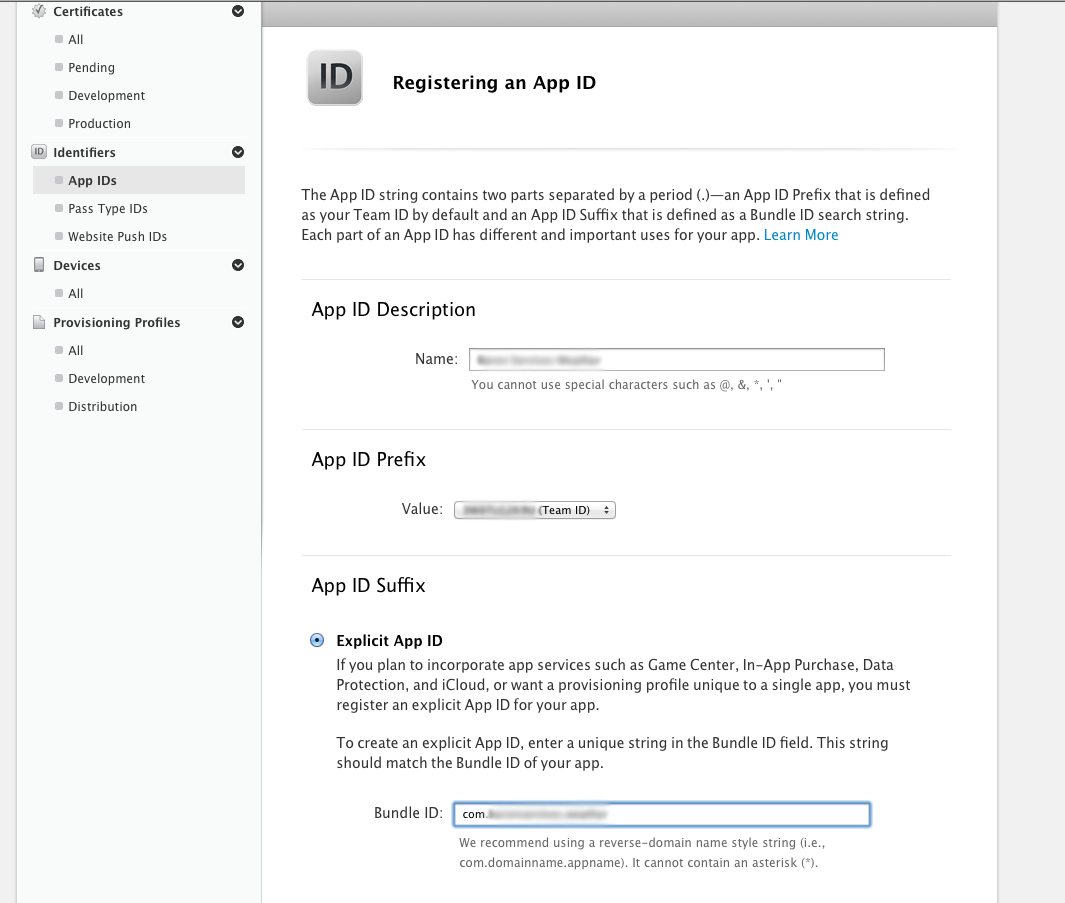Focus the Bundle ID input field
The image size is (1065, 903).
coord(661,814)
